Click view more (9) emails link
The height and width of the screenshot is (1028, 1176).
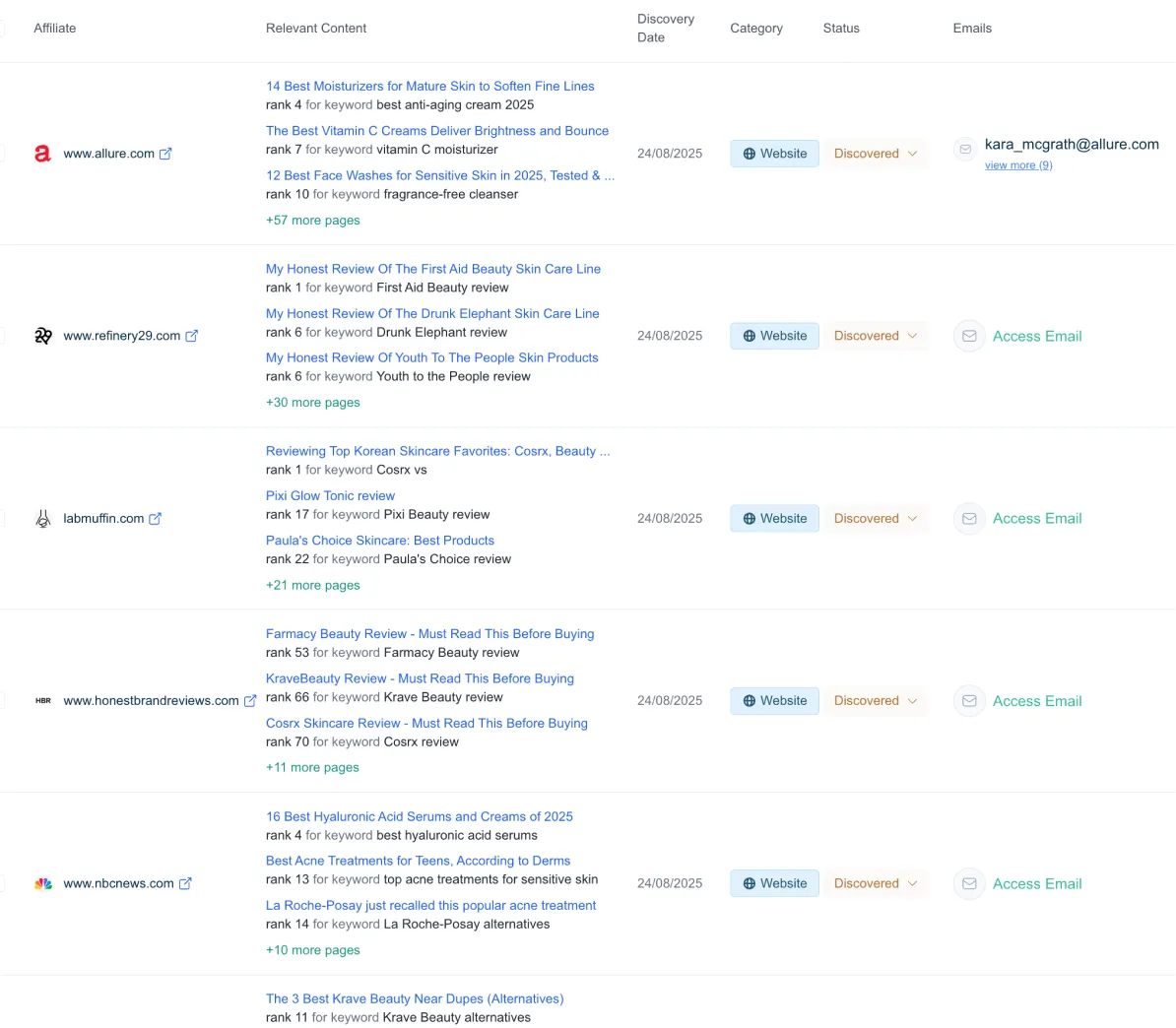tap(1018, 165)
